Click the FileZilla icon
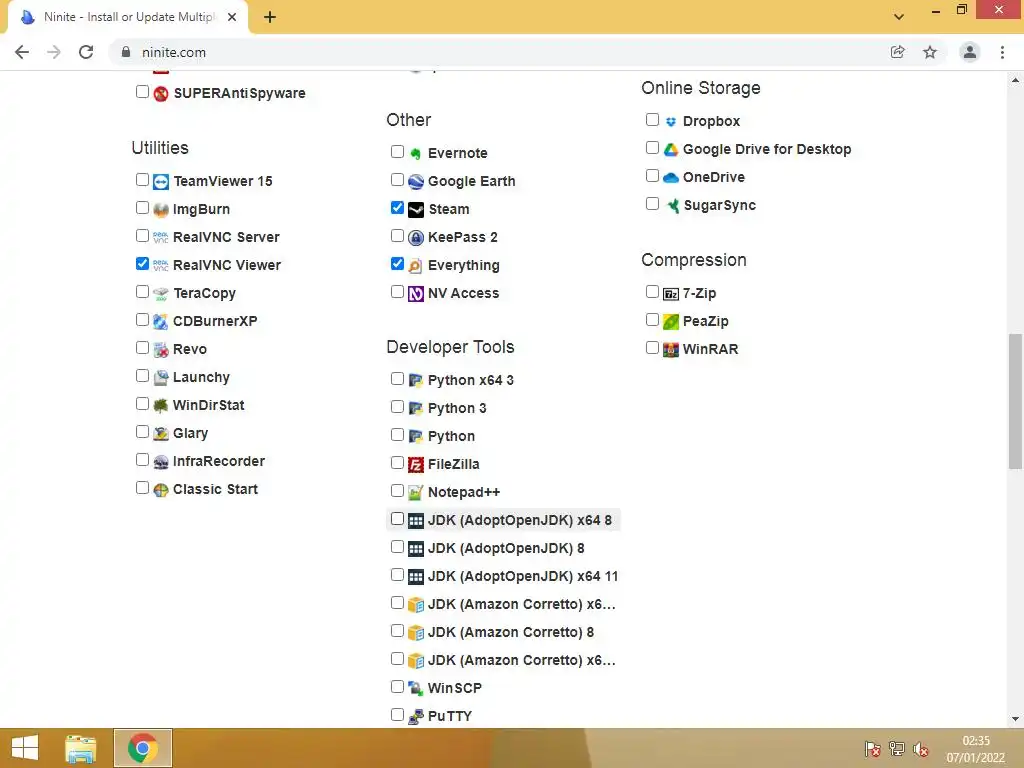 [415, 465]
